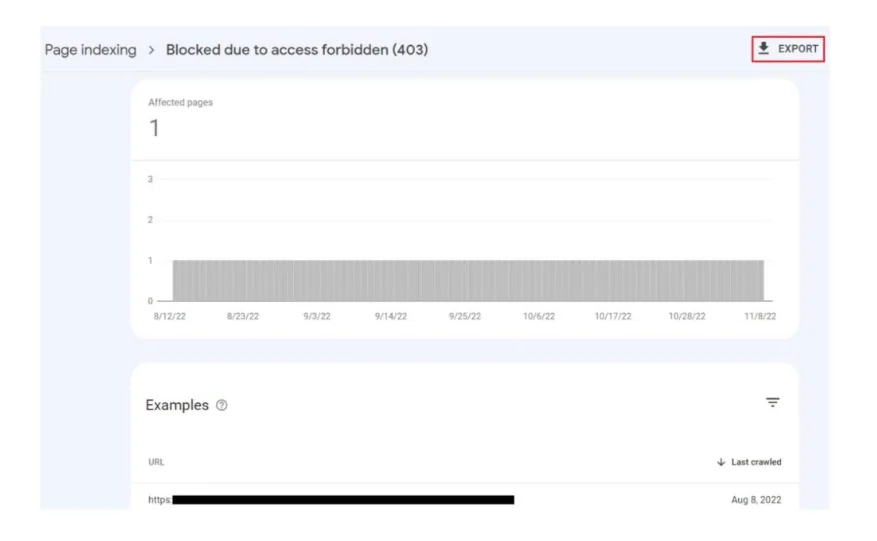Open the Examples help question-mark icon

coord(221,405)
